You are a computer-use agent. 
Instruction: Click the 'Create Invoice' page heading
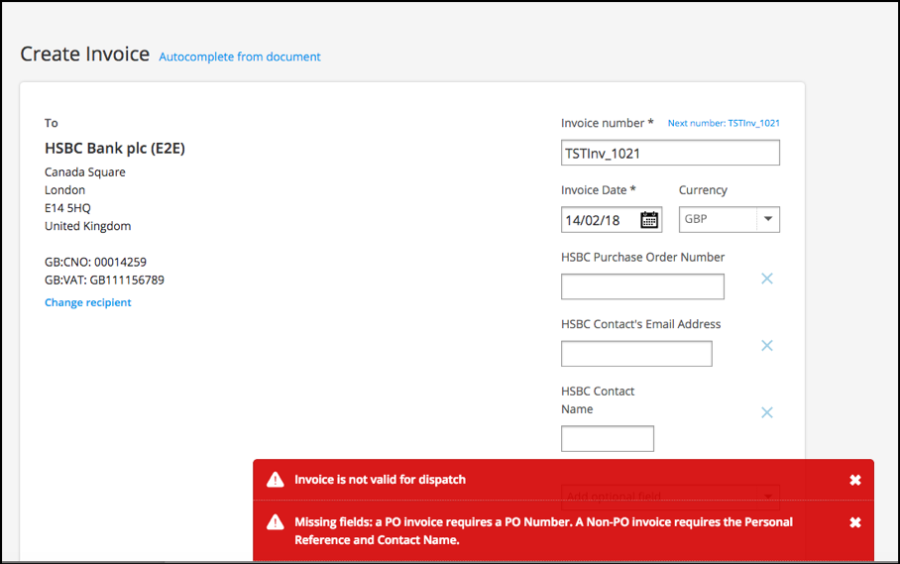click(85, 54)
